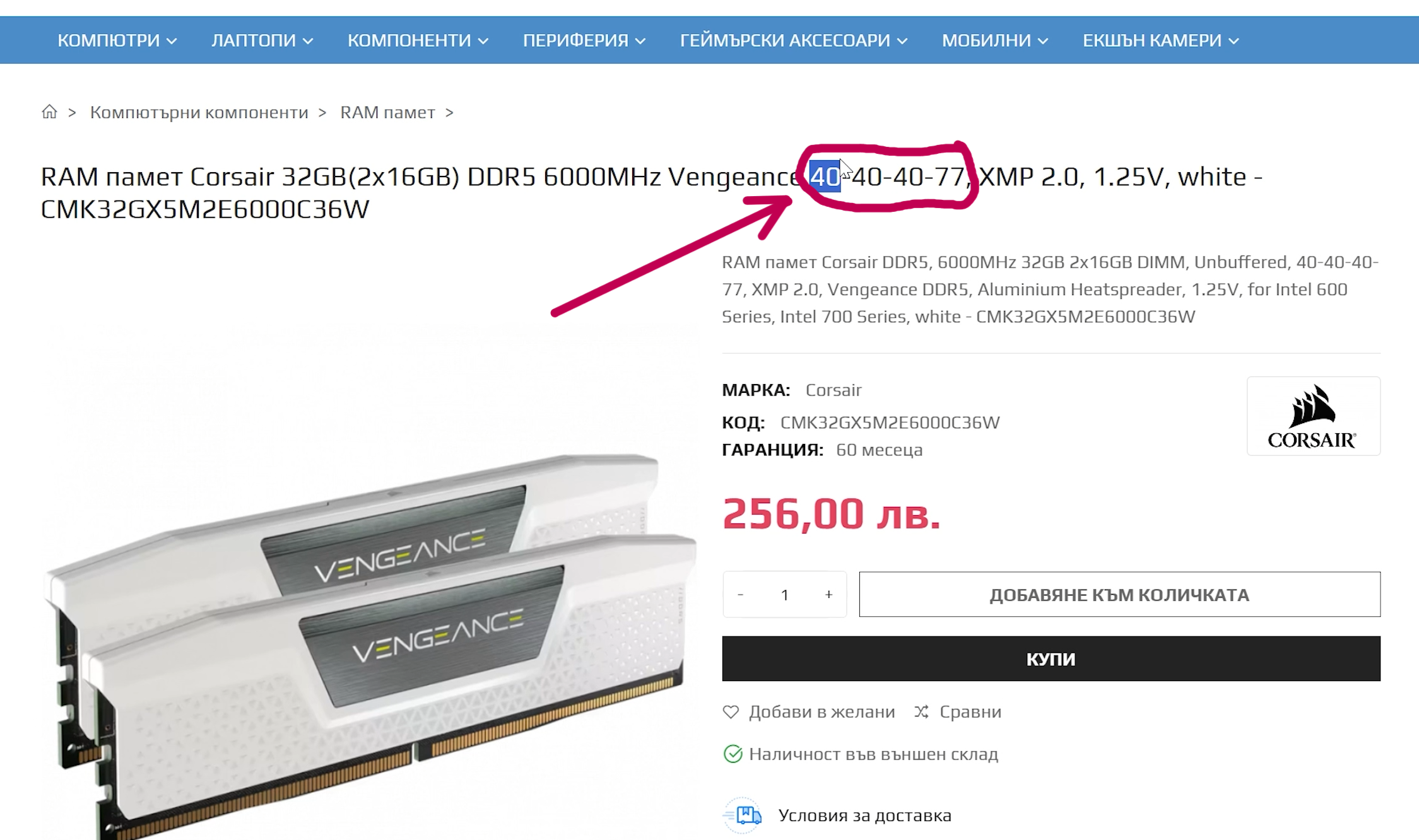1419x840 pixels.
Task: Click the home icon in breadcrumb
Action: pyautogui.click(x=49, y=112)
